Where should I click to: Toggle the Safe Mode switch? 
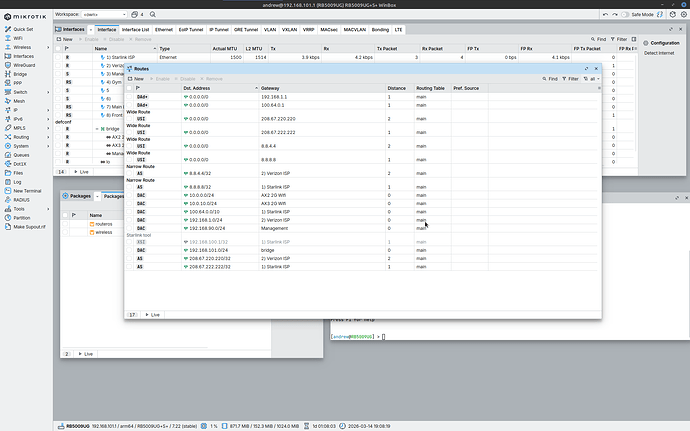(x=625, y=15)
